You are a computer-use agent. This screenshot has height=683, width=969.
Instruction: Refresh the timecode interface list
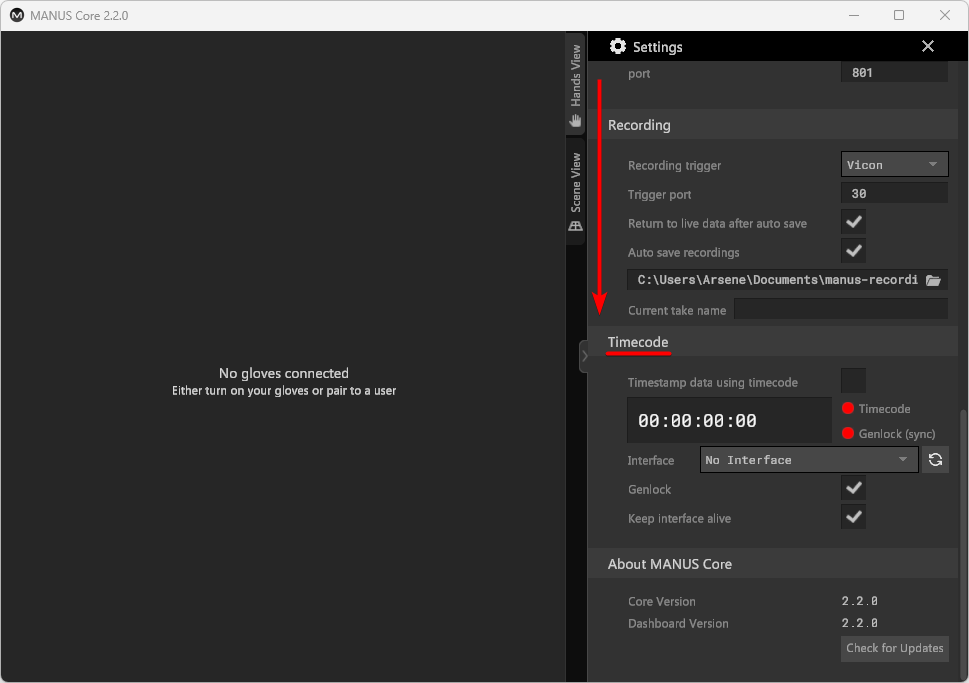(936, 459)
